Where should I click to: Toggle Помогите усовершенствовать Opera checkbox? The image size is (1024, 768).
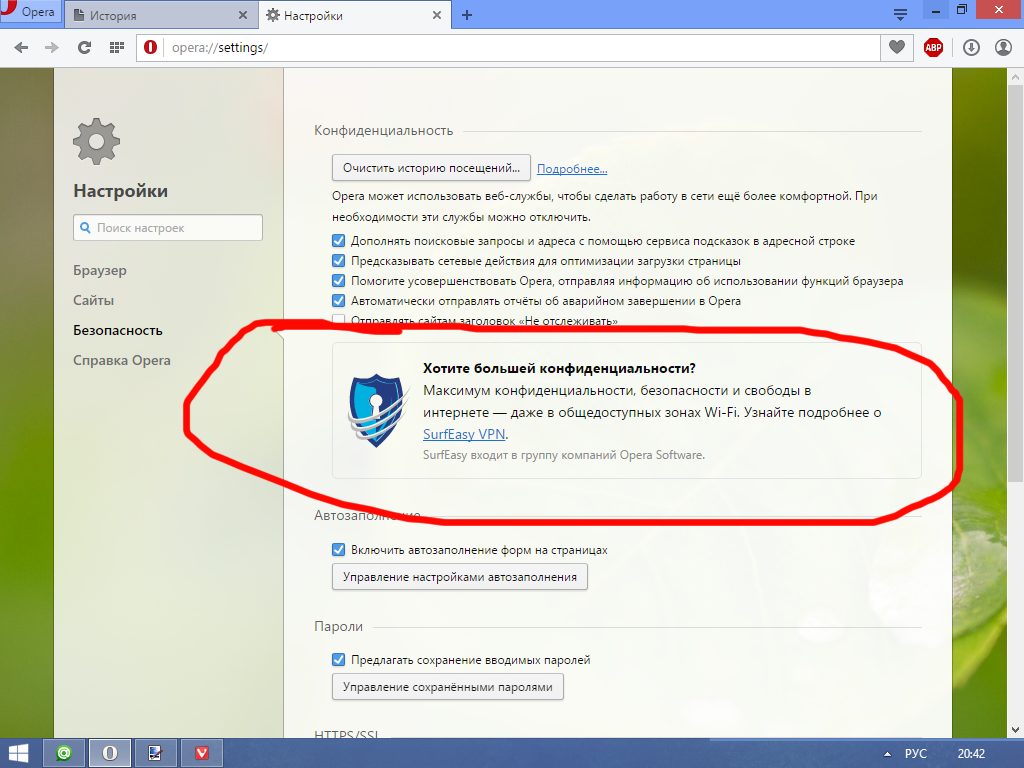point(338,281)
